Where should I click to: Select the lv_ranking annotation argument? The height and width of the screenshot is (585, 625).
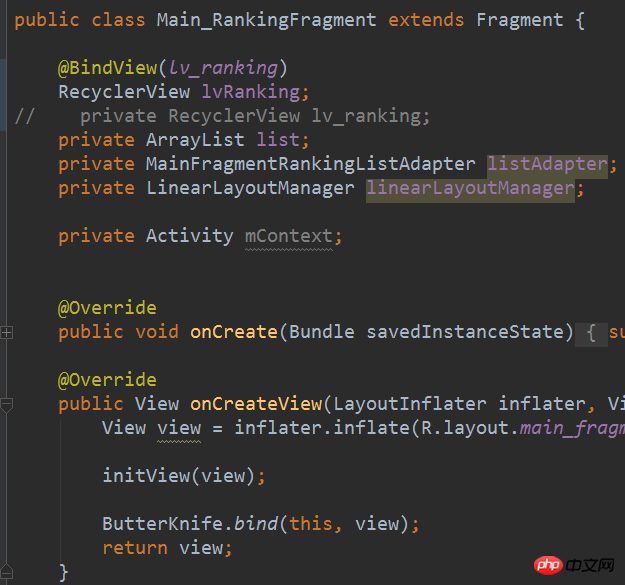223,68
